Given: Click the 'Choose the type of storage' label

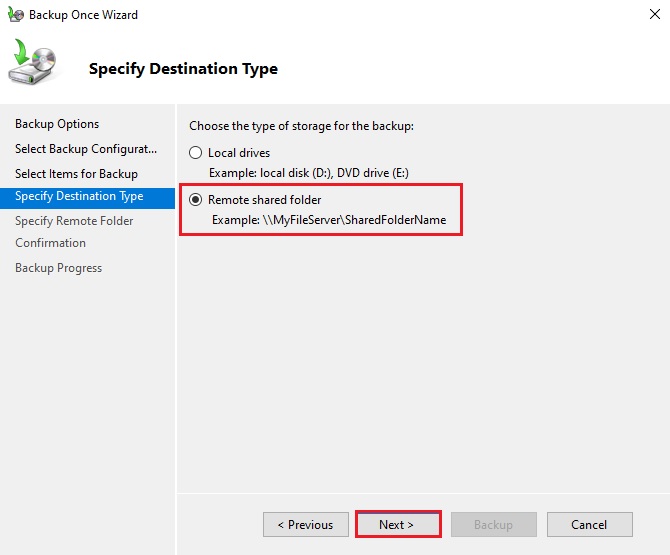Looking at the screenshot, I should pos(301,126).
